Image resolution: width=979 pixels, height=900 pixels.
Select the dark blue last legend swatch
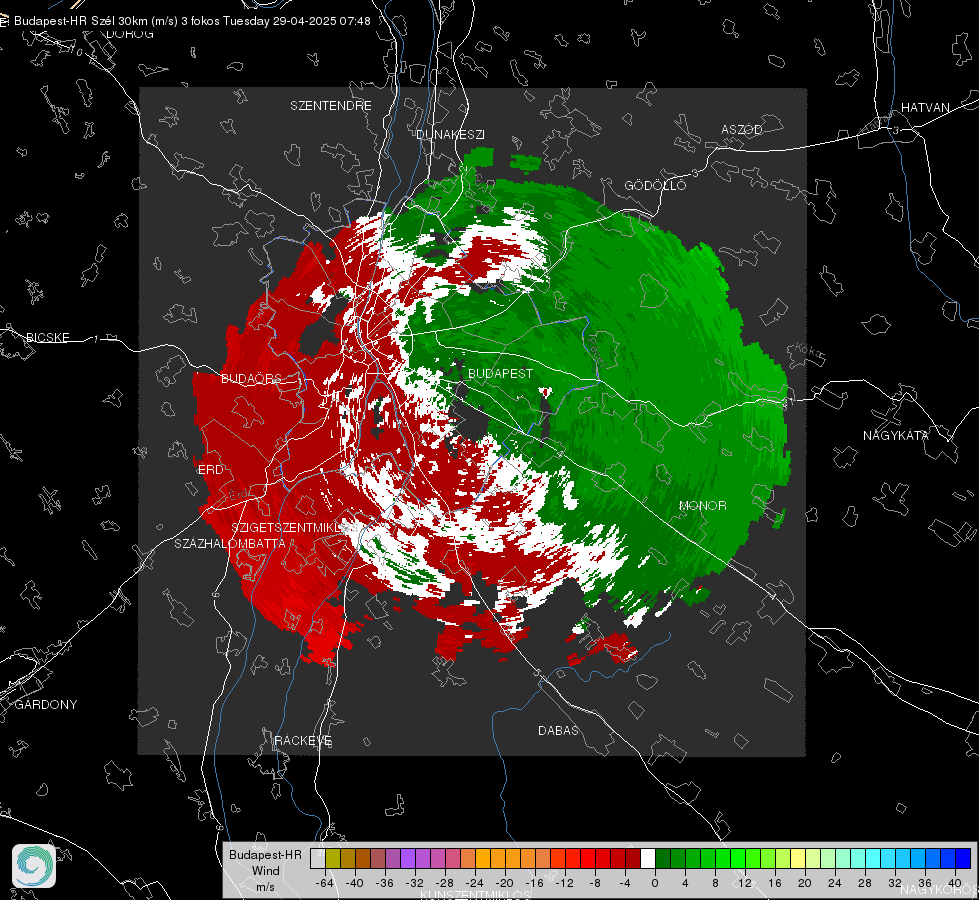click(963, 858)
